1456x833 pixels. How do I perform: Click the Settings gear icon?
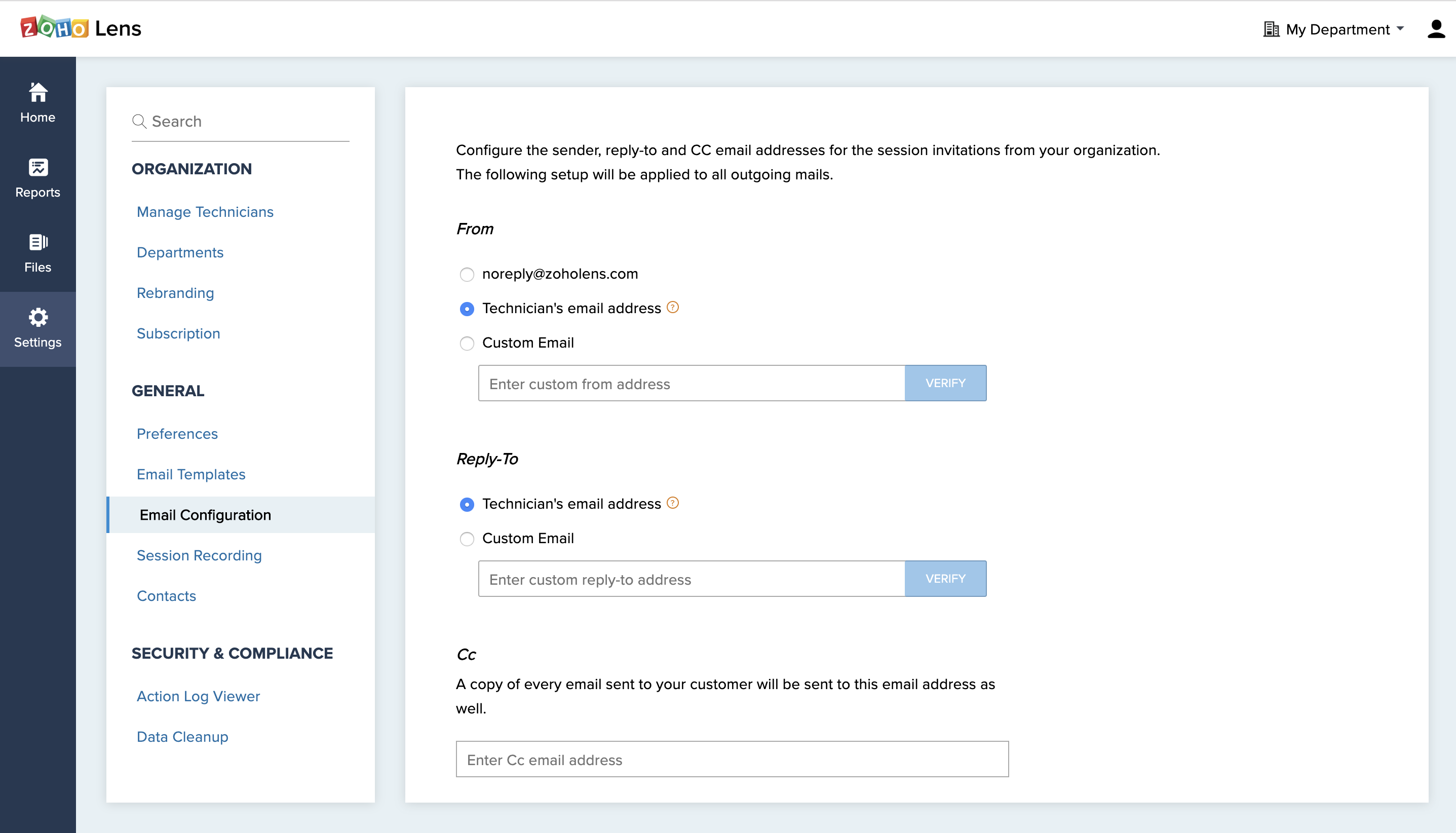point(38,318)
